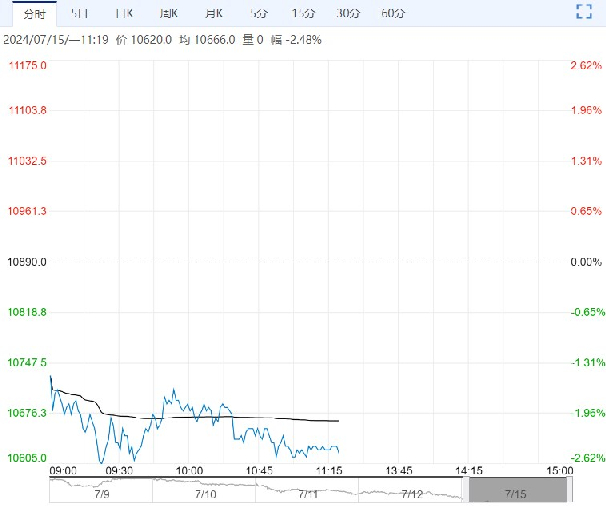Screen dimensions: 606x506
Task: Click the highlighted 7/15 range in navigator
Action: pos(516,490)
